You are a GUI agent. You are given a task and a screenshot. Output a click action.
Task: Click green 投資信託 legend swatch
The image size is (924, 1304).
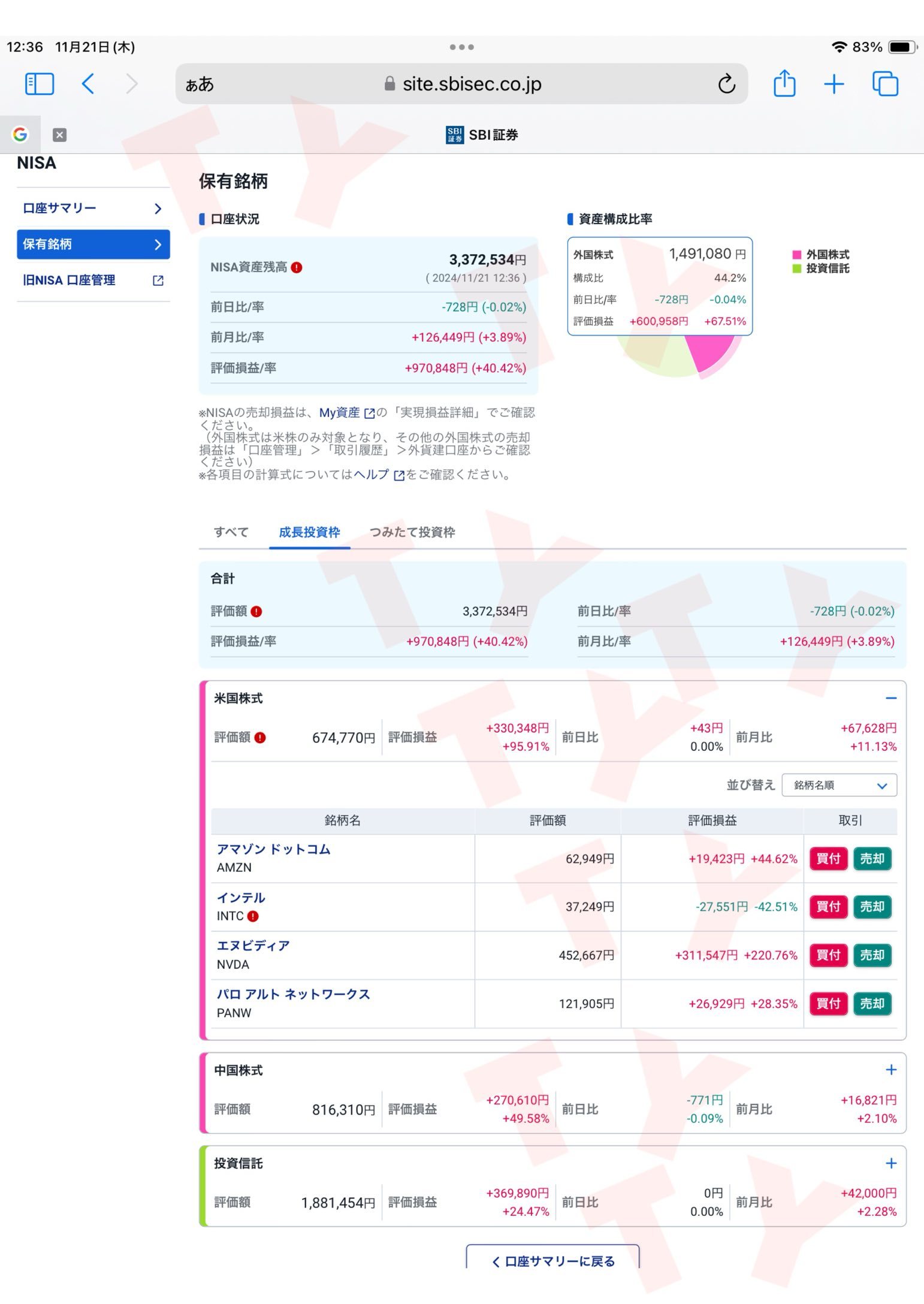[797, 268]
